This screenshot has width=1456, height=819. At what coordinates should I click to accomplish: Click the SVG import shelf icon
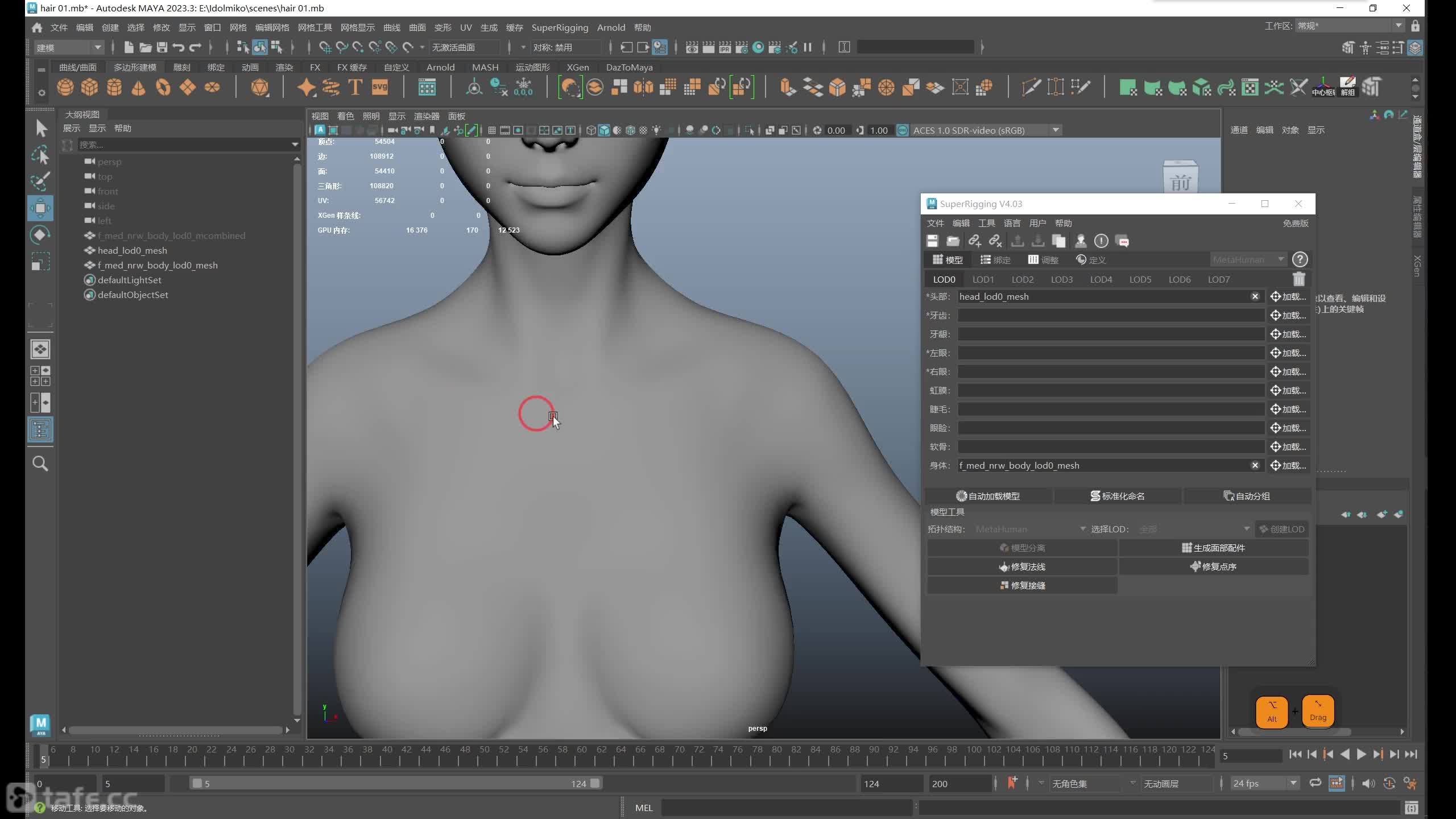pyautogui.click(x=379, y=88)
